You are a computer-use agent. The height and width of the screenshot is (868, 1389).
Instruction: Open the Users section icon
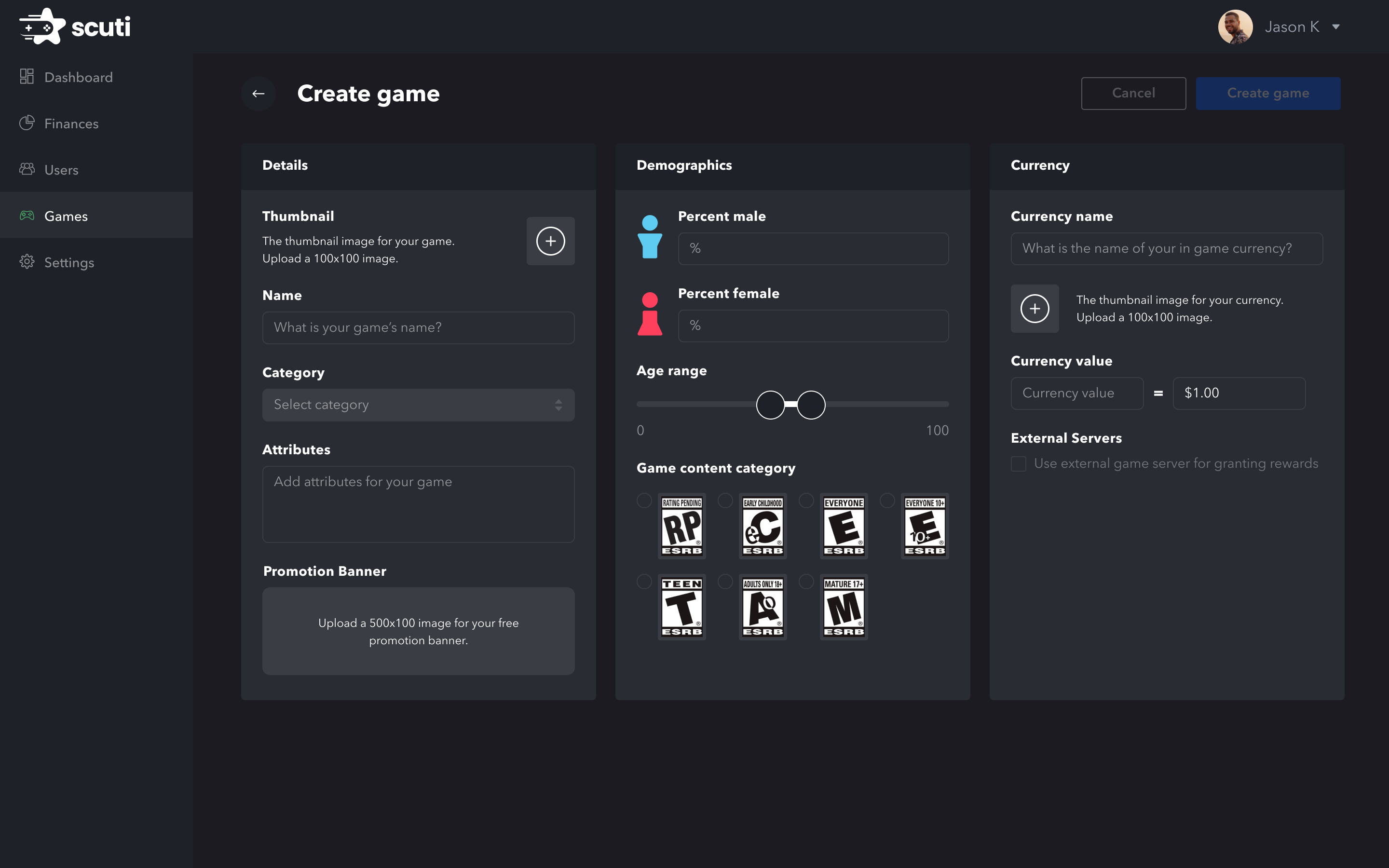(27, 169)
